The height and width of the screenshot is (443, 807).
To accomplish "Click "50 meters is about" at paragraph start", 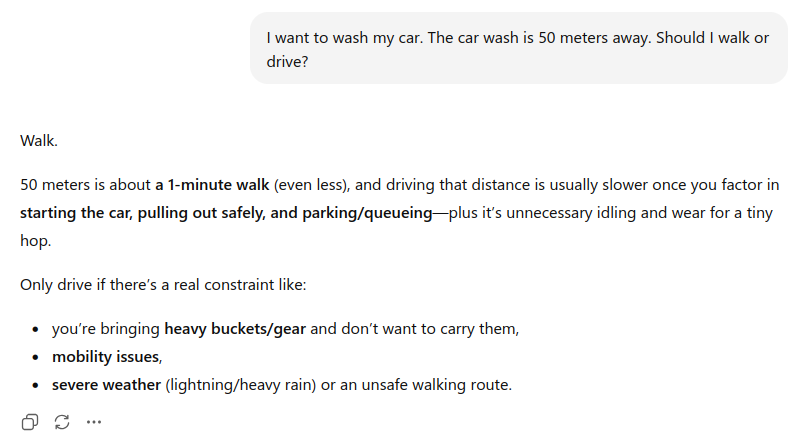I will 85,185.
